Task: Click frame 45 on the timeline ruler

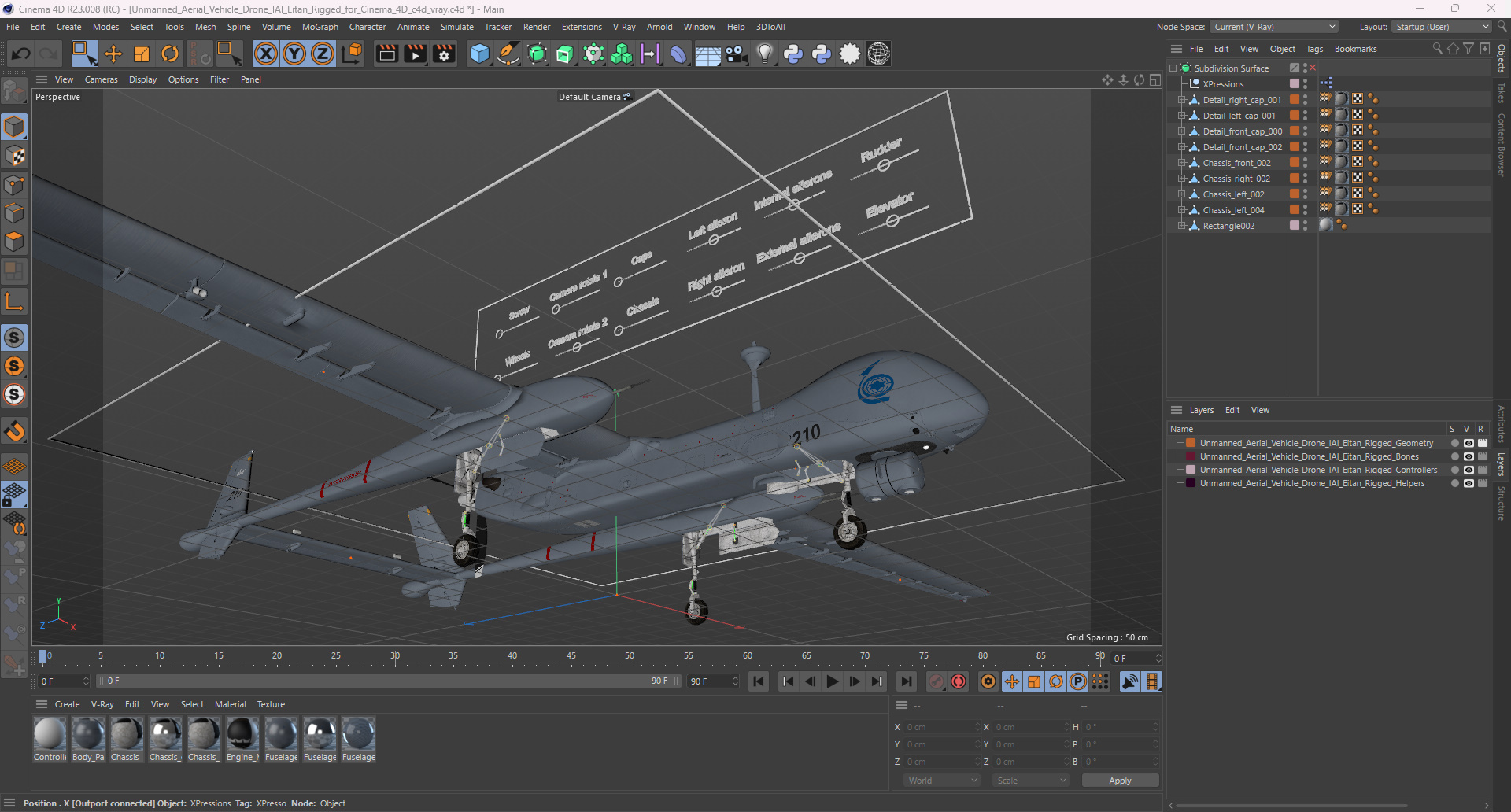Action: click(x=571, y=656)
